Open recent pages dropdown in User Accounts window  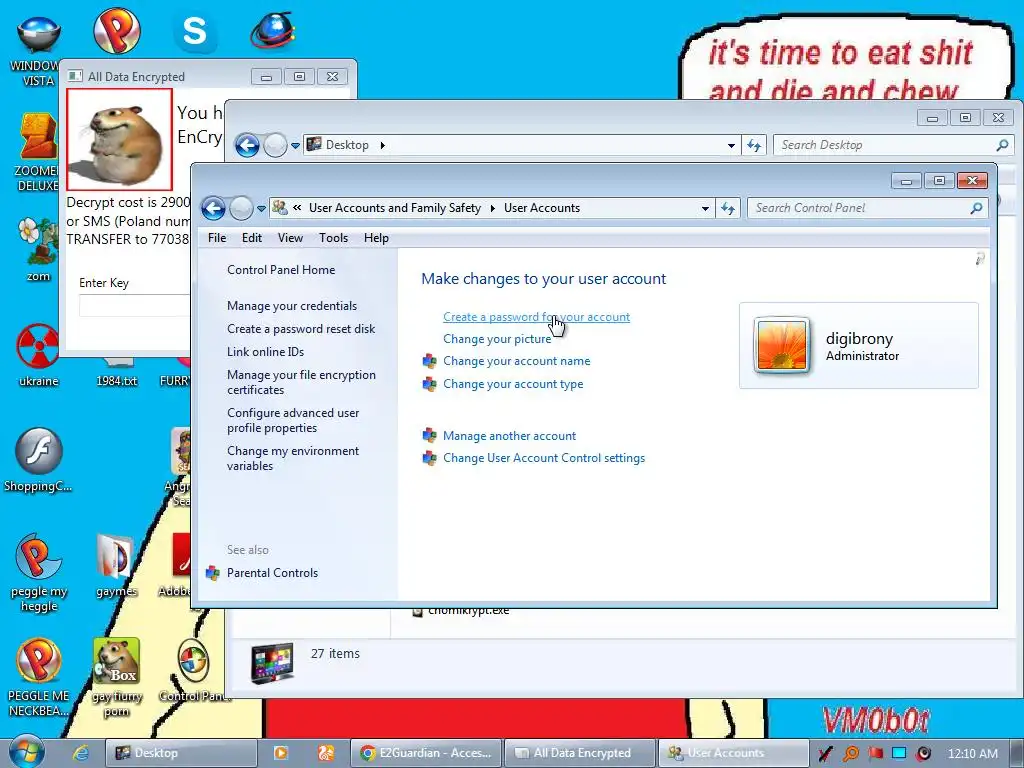(x=261, y=209)
